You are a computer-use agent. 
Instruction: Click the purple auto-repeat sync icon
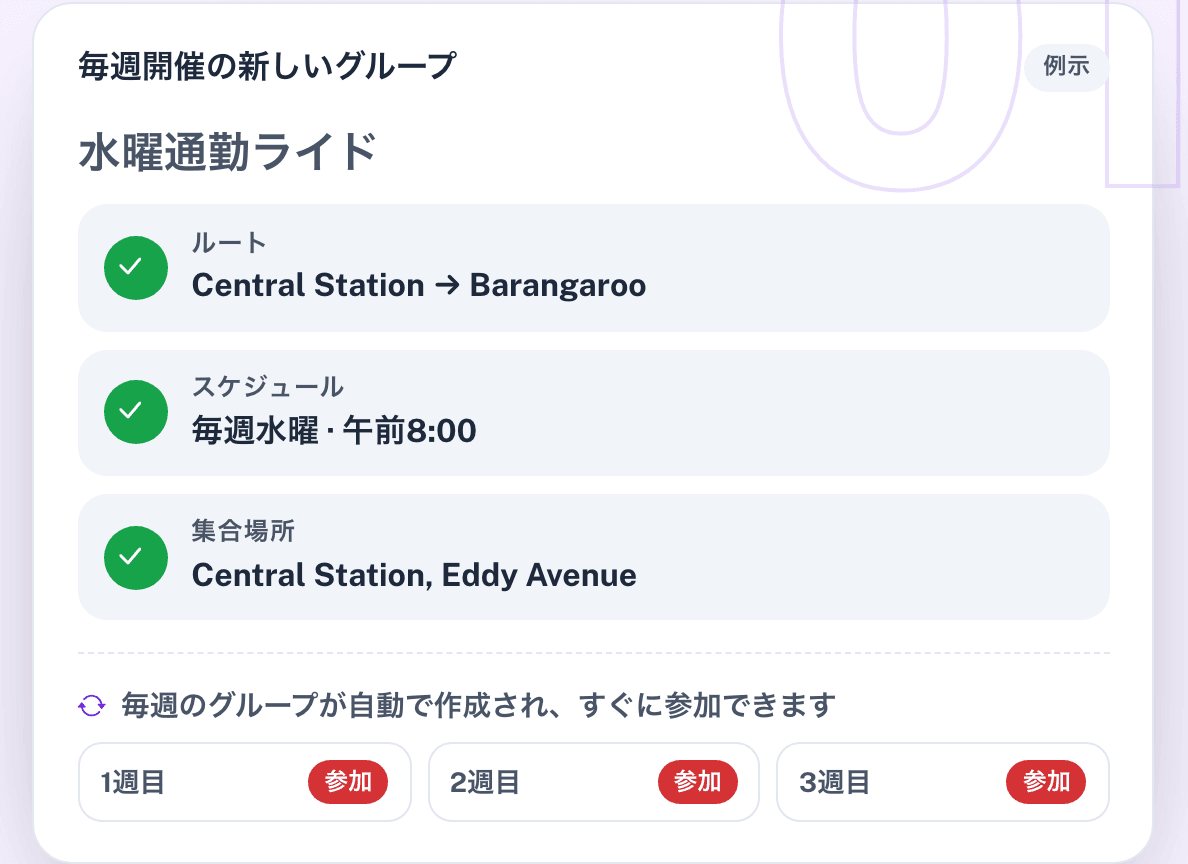click(92, 706)
